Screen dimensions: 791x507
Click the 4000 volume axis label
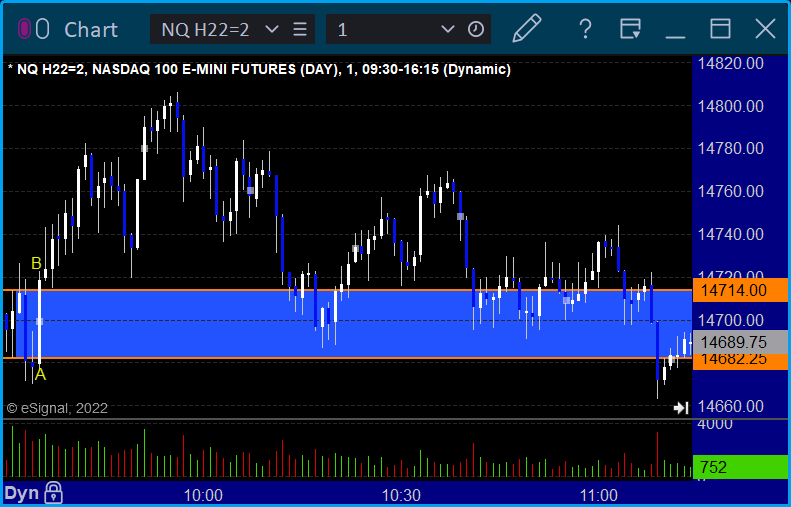pyautogui.click(x=715, y=424)
